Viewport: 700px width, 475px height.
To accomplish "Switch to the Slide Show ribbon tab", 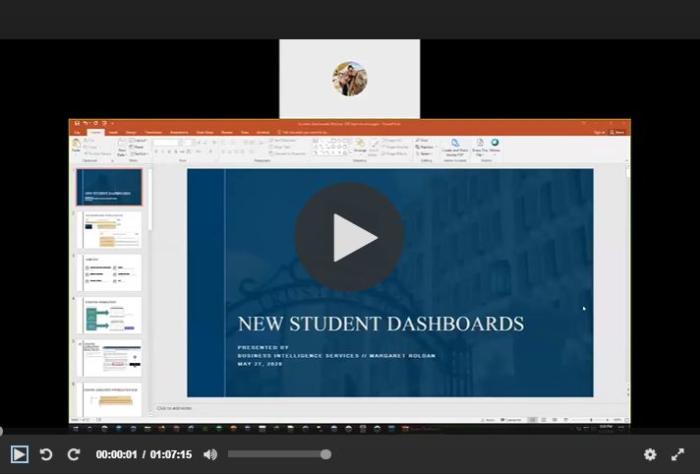I will coord(204,133).
